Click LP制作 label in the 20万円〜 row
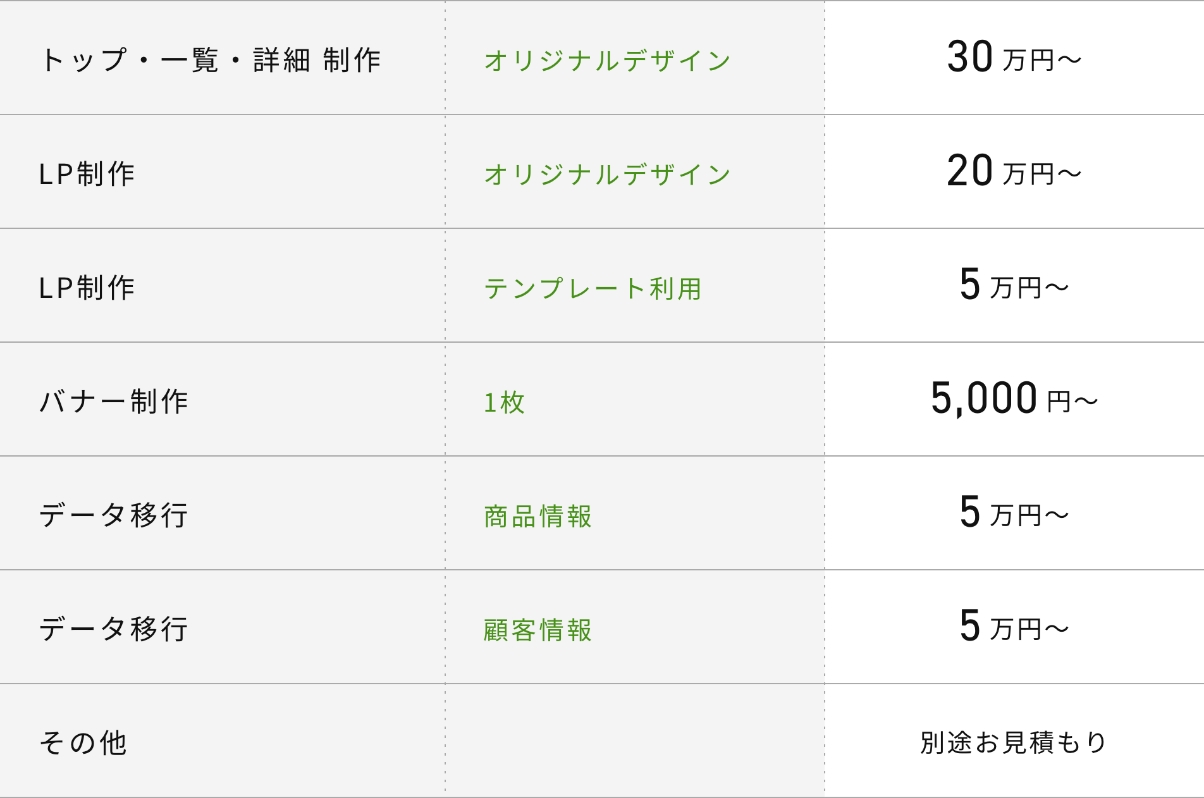 pyautogui.click(x=87, y=174)
